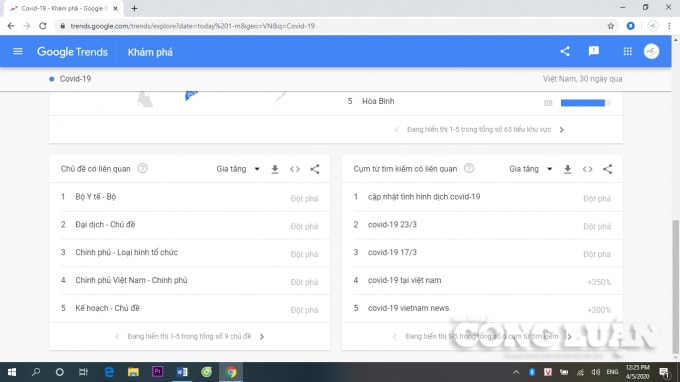Select the Hòa Bình region row
This screenshot has height=382, width=680.
click(482, 102)
